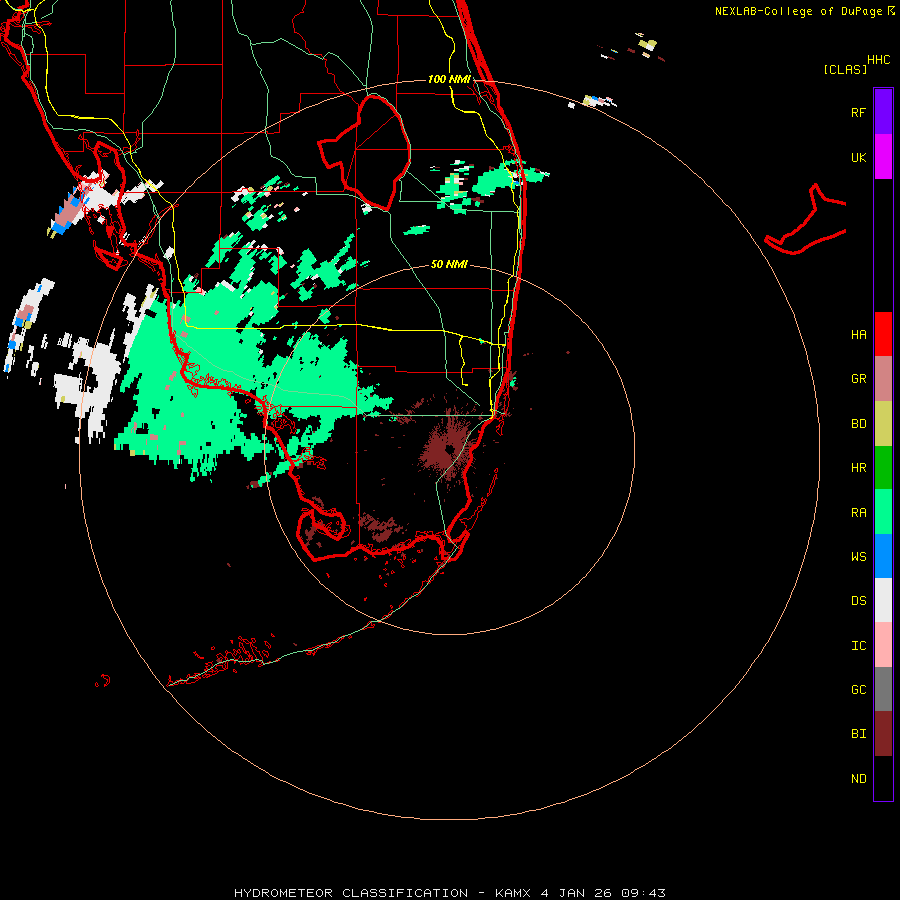Click the BI legend label
This screenshot has height=900, width=900.
[x=858, y=734]
